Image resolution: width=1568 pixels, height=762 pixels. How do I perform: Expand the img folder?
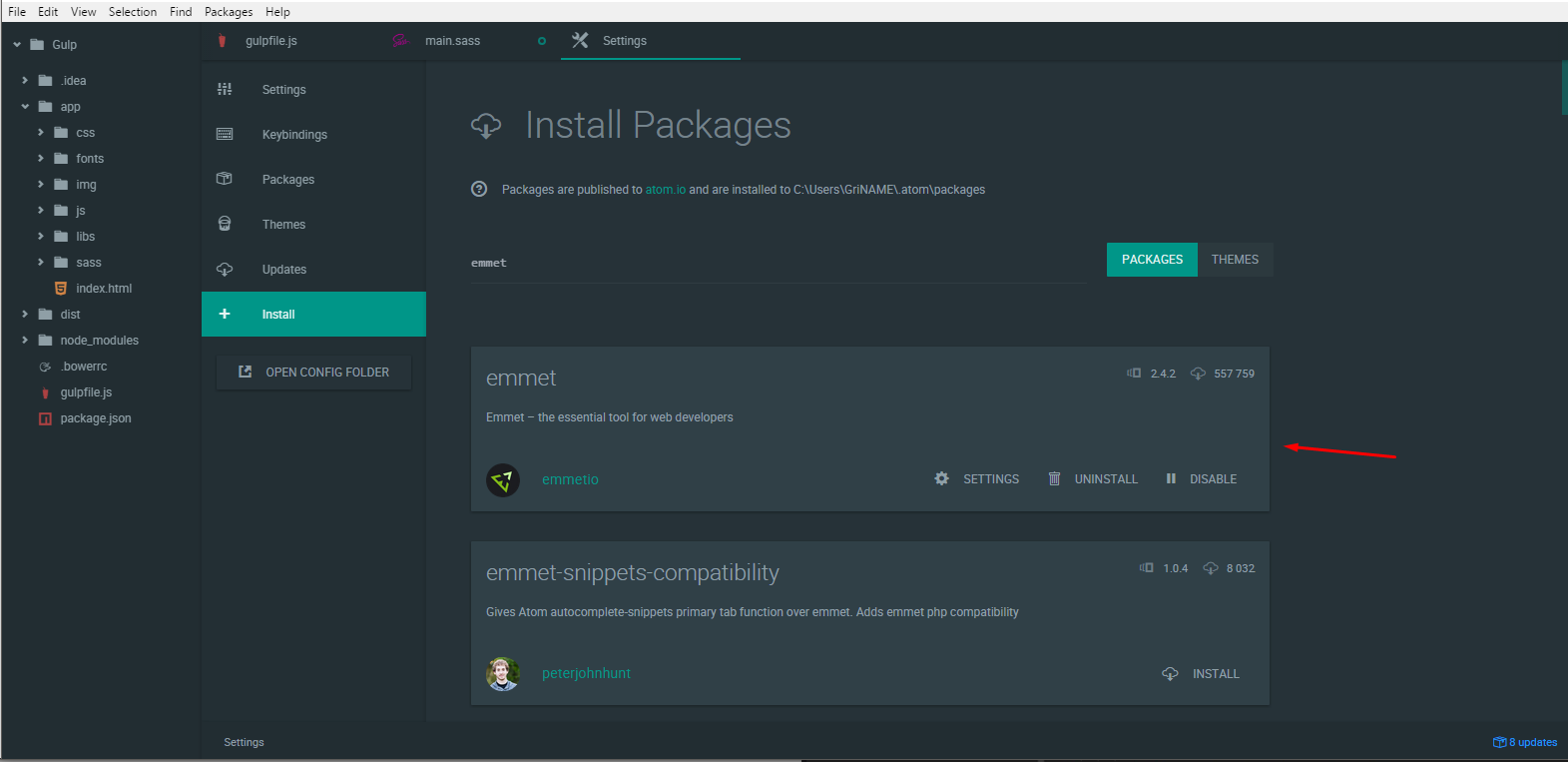tap(41, 184)
